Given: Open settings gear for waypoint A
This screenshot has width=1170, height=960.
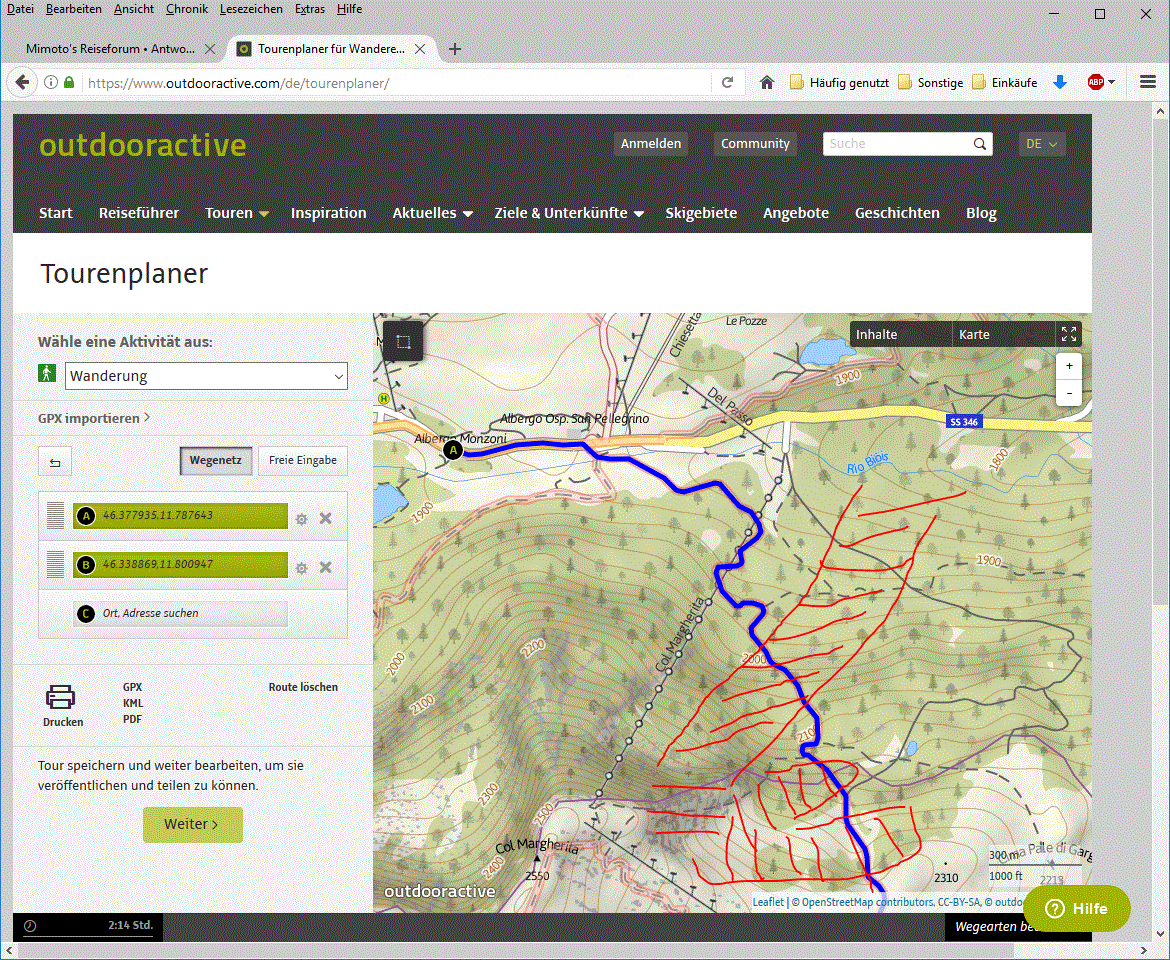Looking at the screenshot, I should click(301, 519).
